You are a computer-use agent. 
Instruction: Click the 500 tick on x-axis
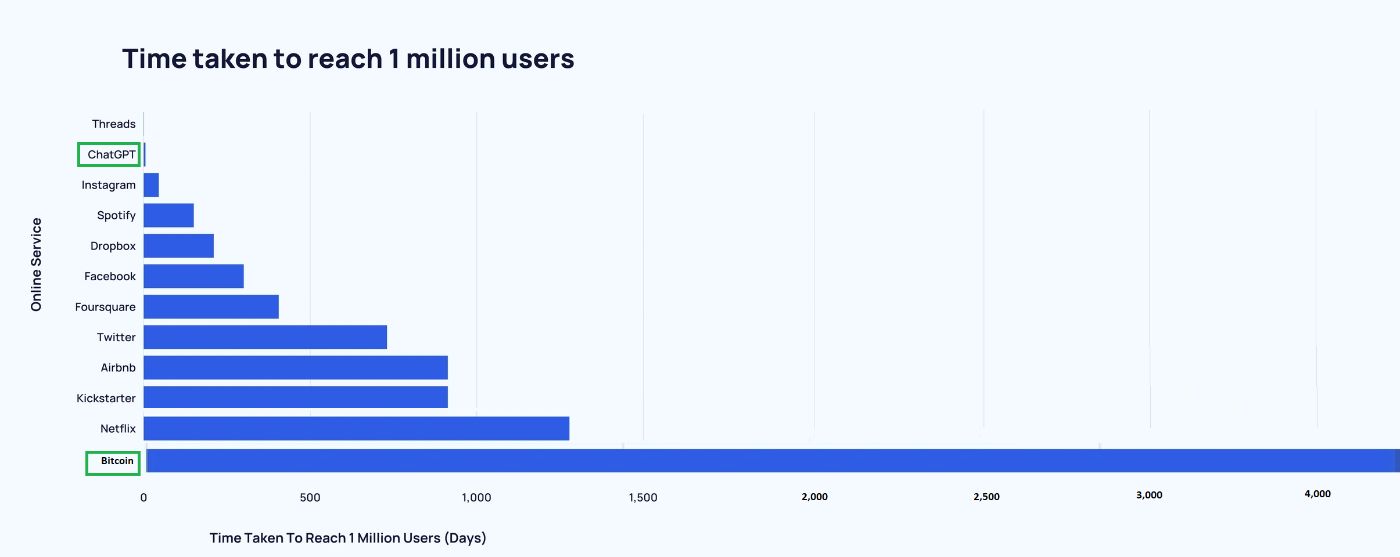(x=310, y=497)
